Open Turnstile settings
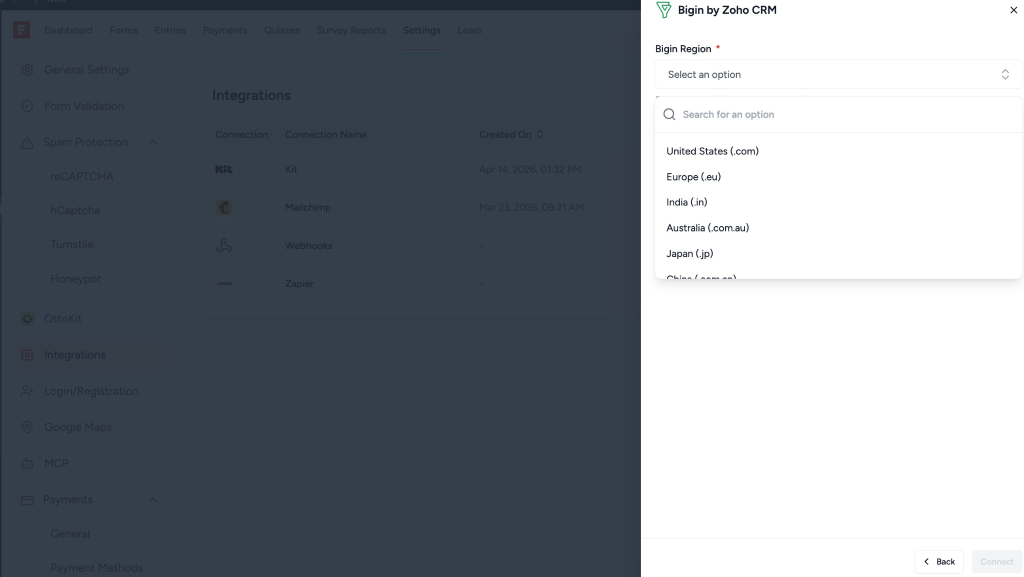The height and width of the screenshot is (577, 1024). [x=72, y=244]
